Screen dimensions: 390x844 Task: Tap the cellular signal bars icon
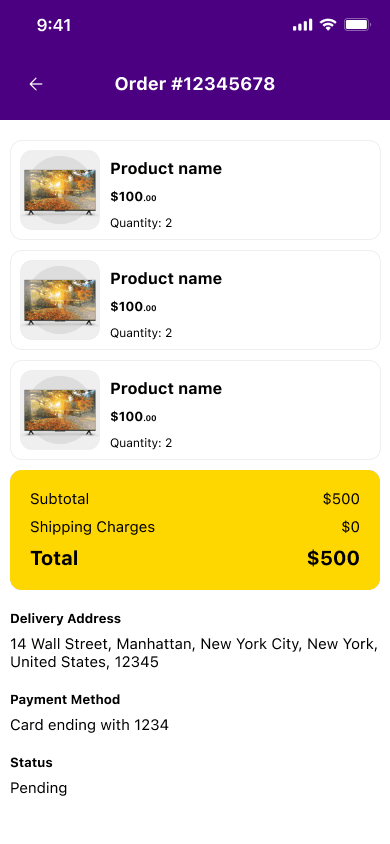302,25
